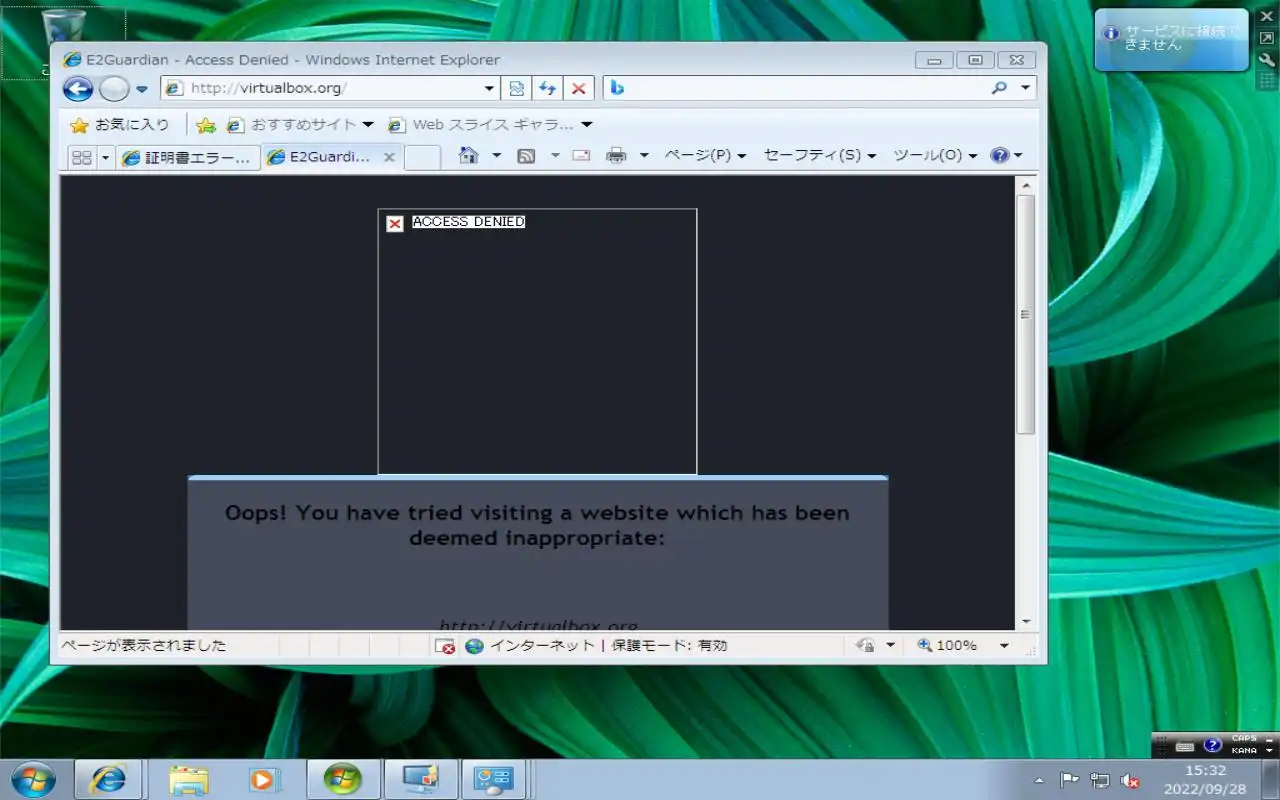The height and width of the screenshot is (800, 1280).
Task: Click the muted volume tray icon
Action: coord(1131,781)
